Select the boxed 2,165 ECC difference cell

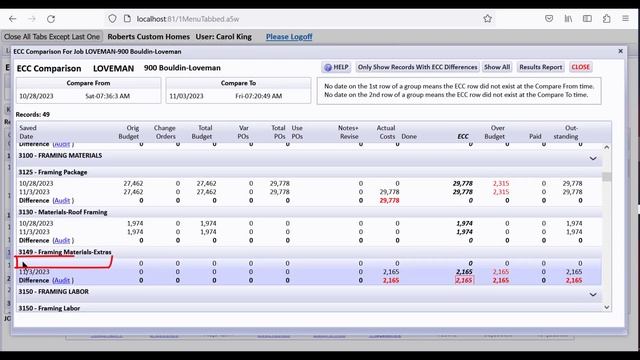click(x=464, y=280)
